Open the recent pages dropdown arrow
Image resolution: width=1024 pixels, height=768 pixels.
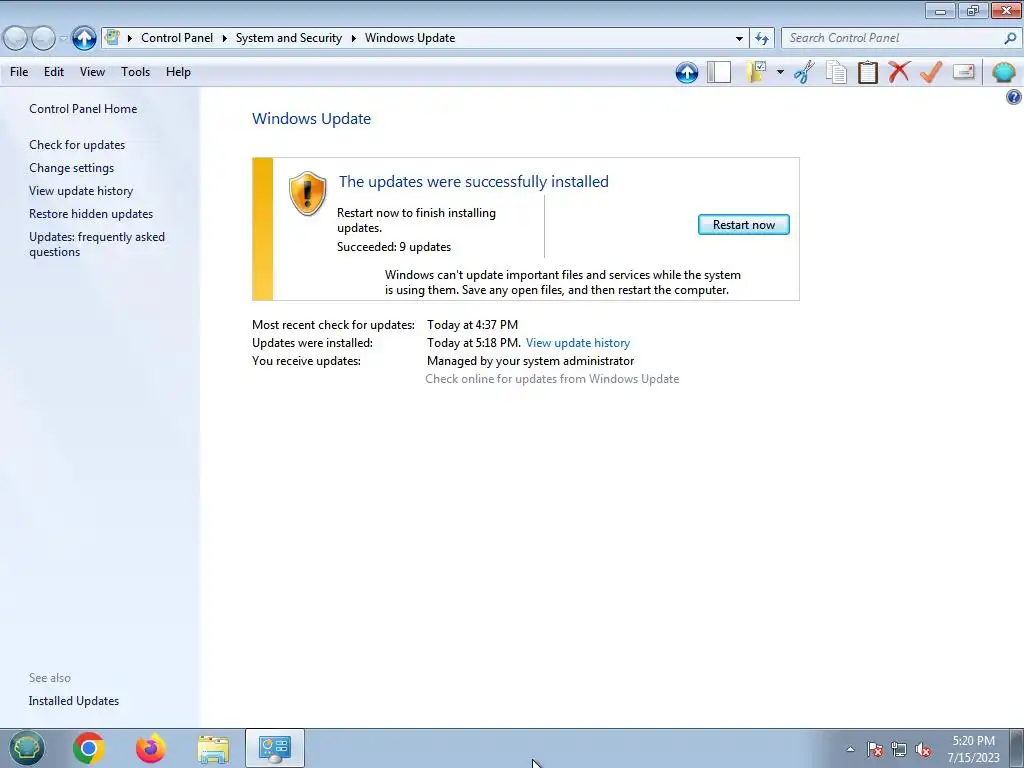63,39
